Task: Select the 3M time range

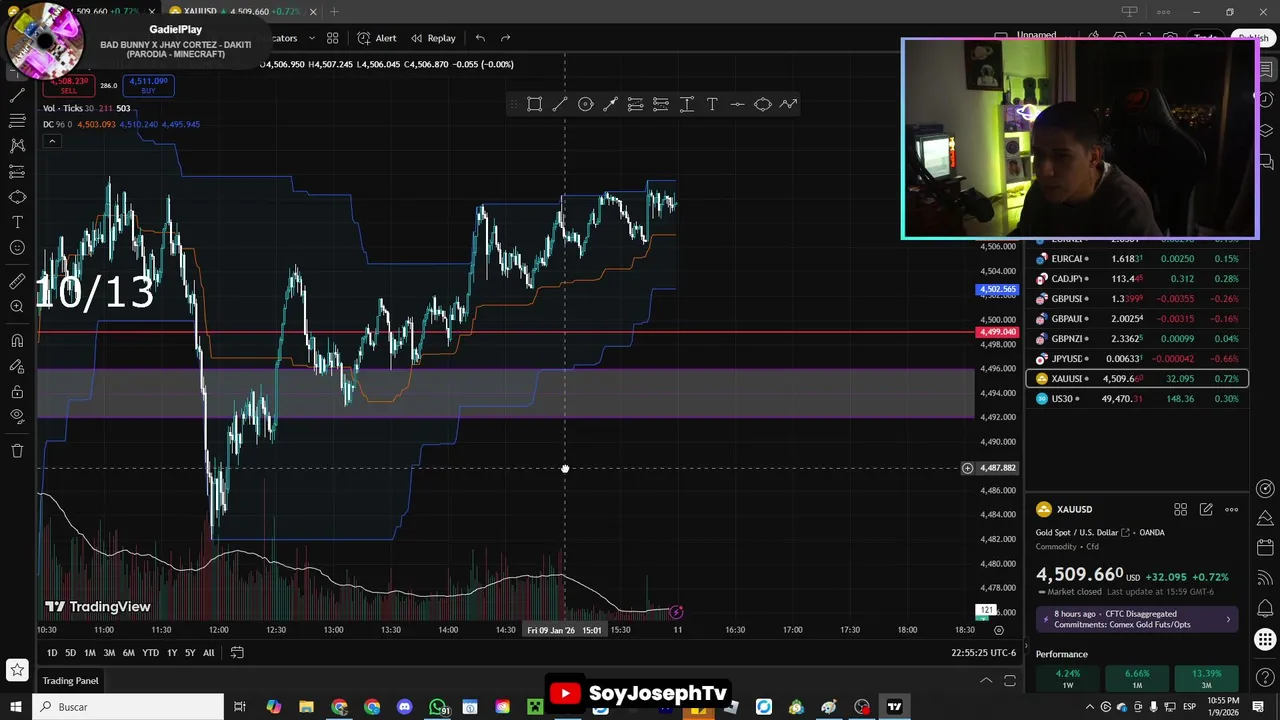Action: (x=109, y=653)
